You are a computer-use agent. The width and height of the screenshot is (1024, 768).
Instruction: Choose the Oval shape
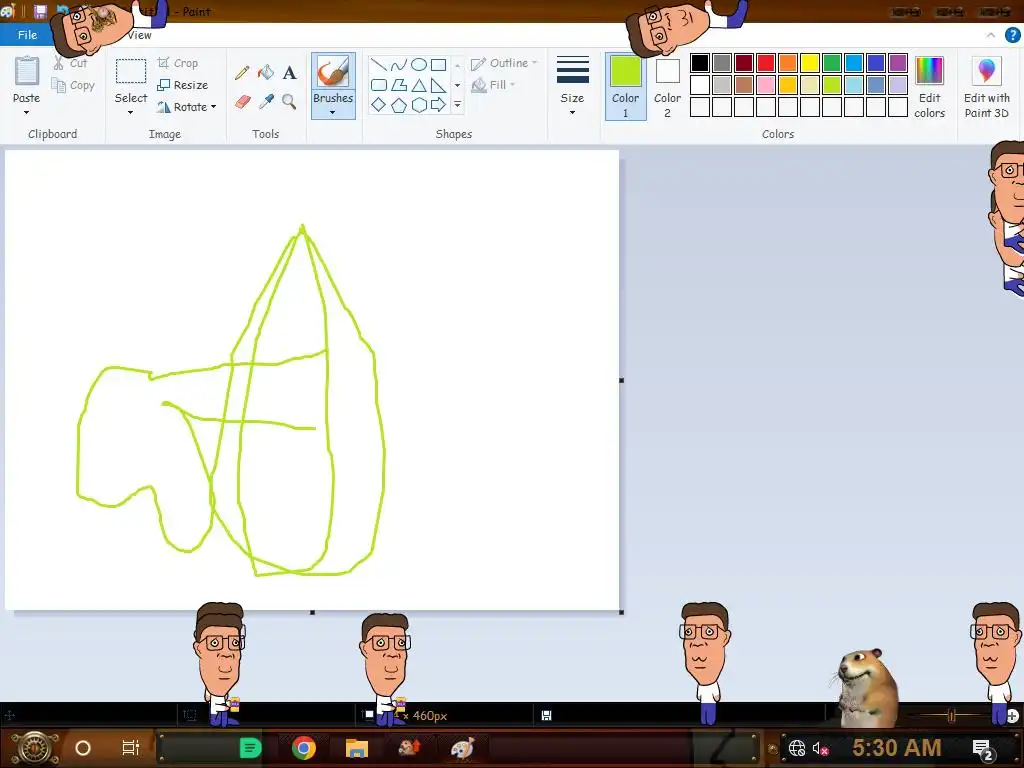(419, 65)
